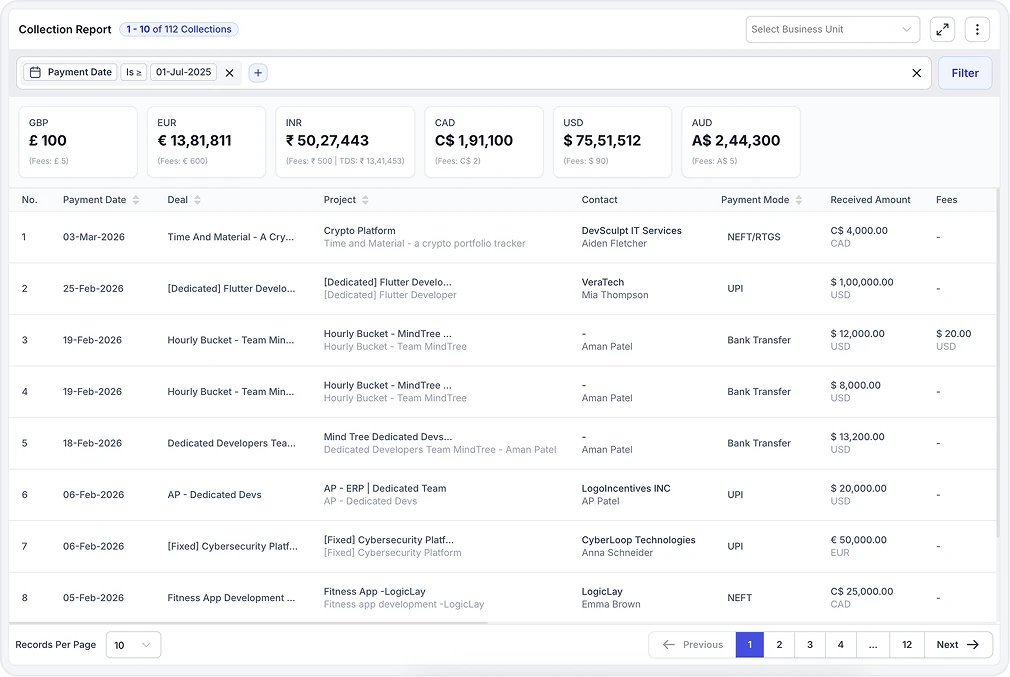Clear all filters in the filter bar
This screenshot has height=677, width=1010.
916,73
